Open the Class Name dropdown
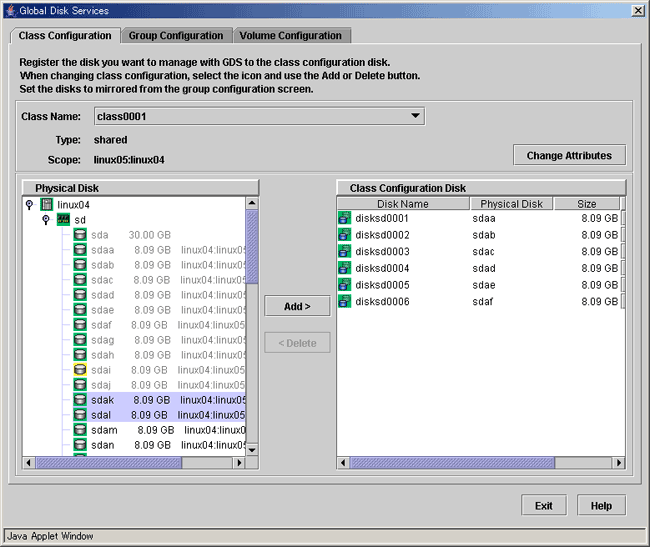Image resolution: width=650 pixels, height=547 pixels. [x=415, y=116]
